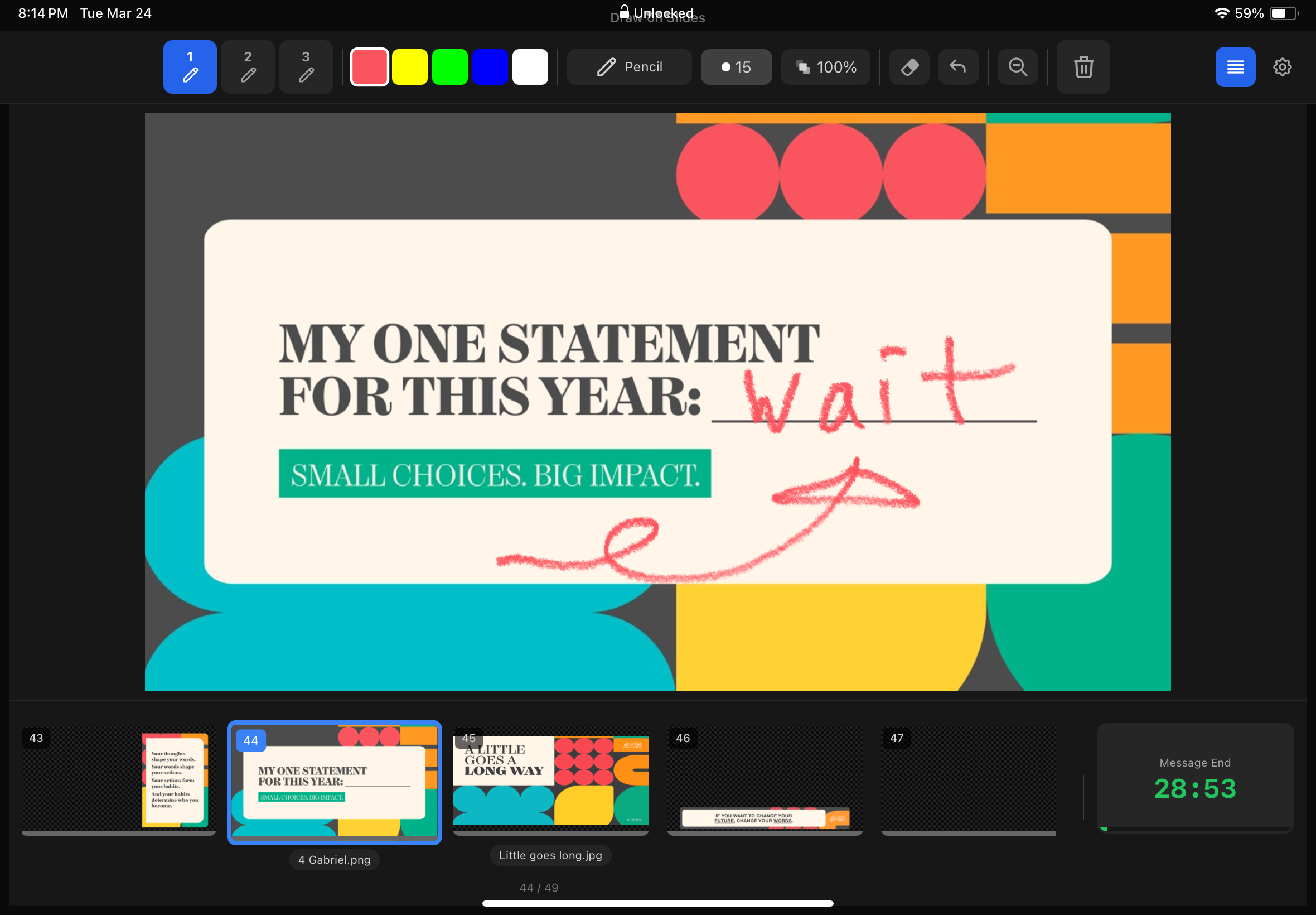Select pencil preset 2 in the toolbar
This screenshot has height=915, width=1316.
(248, 66)
